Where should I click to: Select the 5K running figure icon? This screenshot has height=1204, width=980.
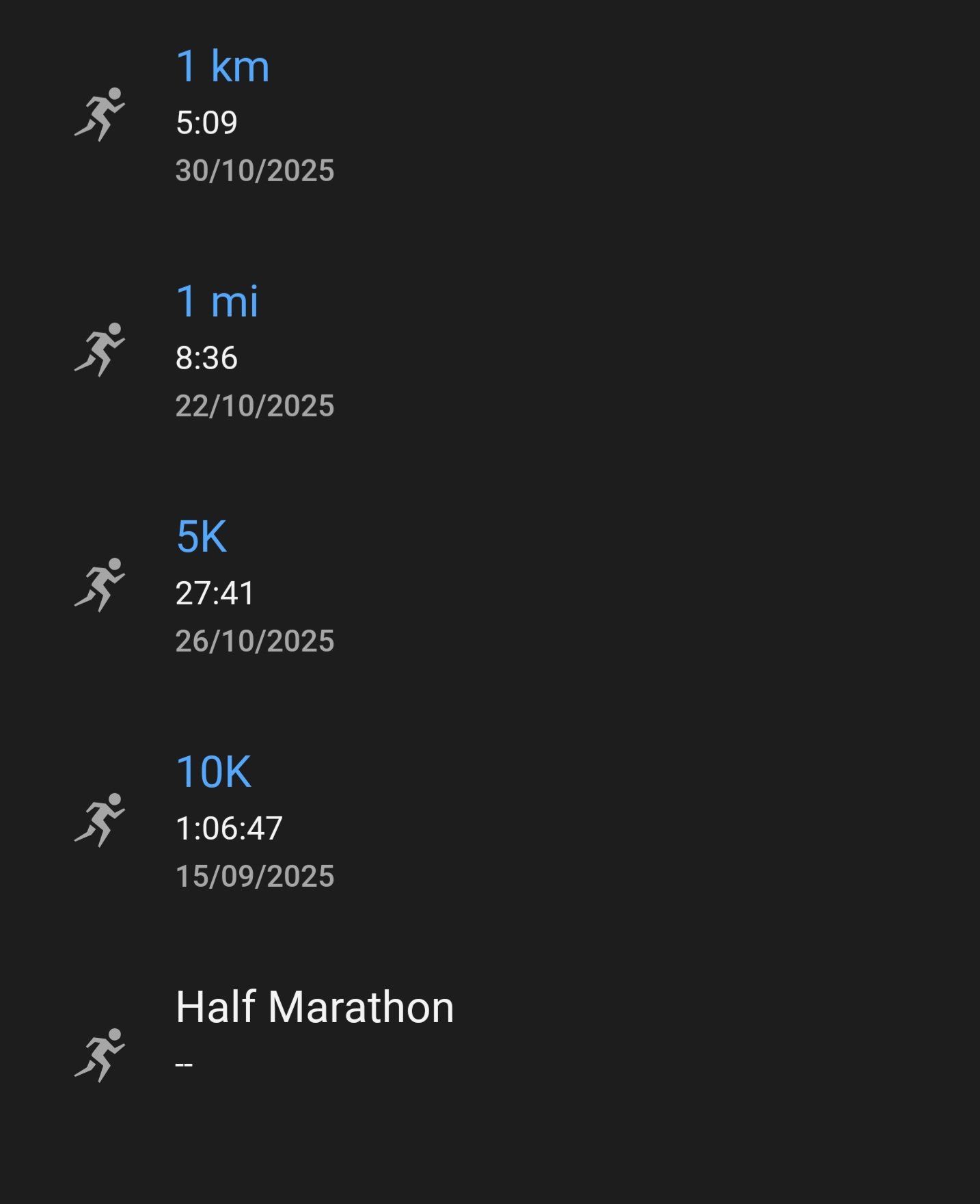coord(100,585)
